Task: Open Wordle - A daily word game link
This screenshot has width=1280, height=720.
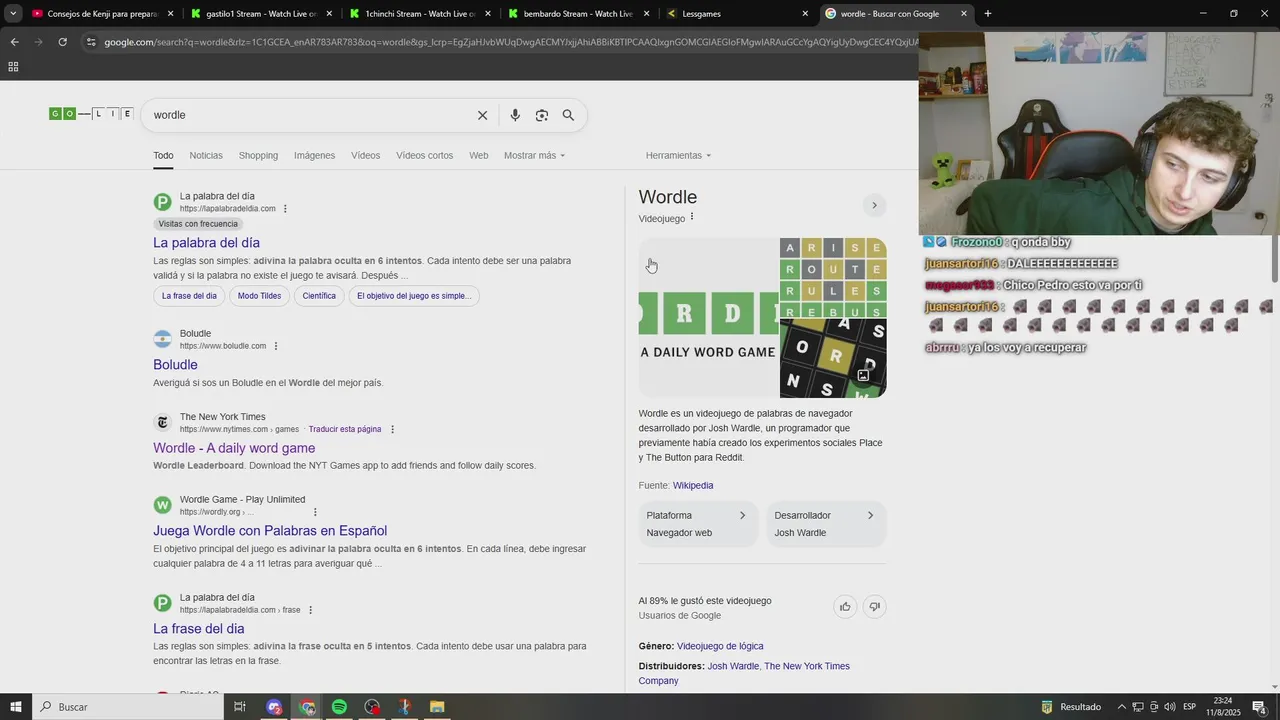Action: [x=234, y=448]
